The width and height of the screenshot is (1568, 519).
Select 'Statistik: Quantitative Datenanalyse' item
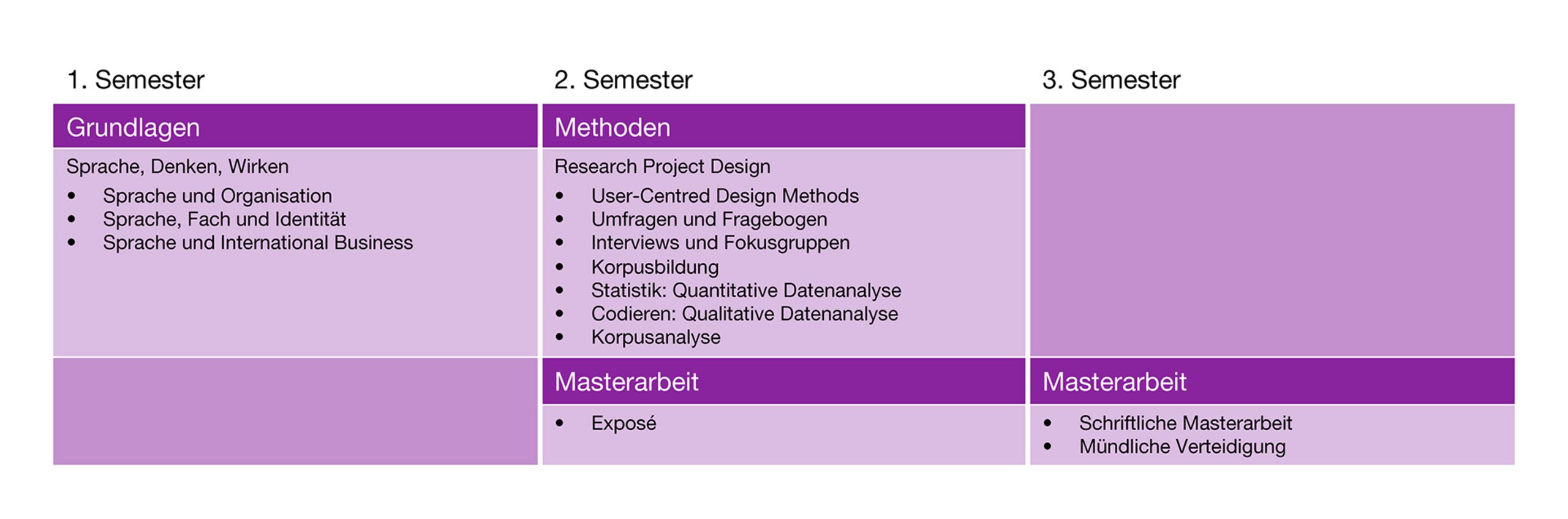coord(746,290)
